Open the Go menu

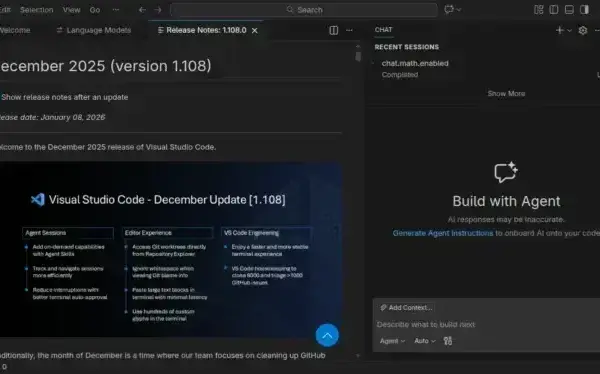click(95, 10)
